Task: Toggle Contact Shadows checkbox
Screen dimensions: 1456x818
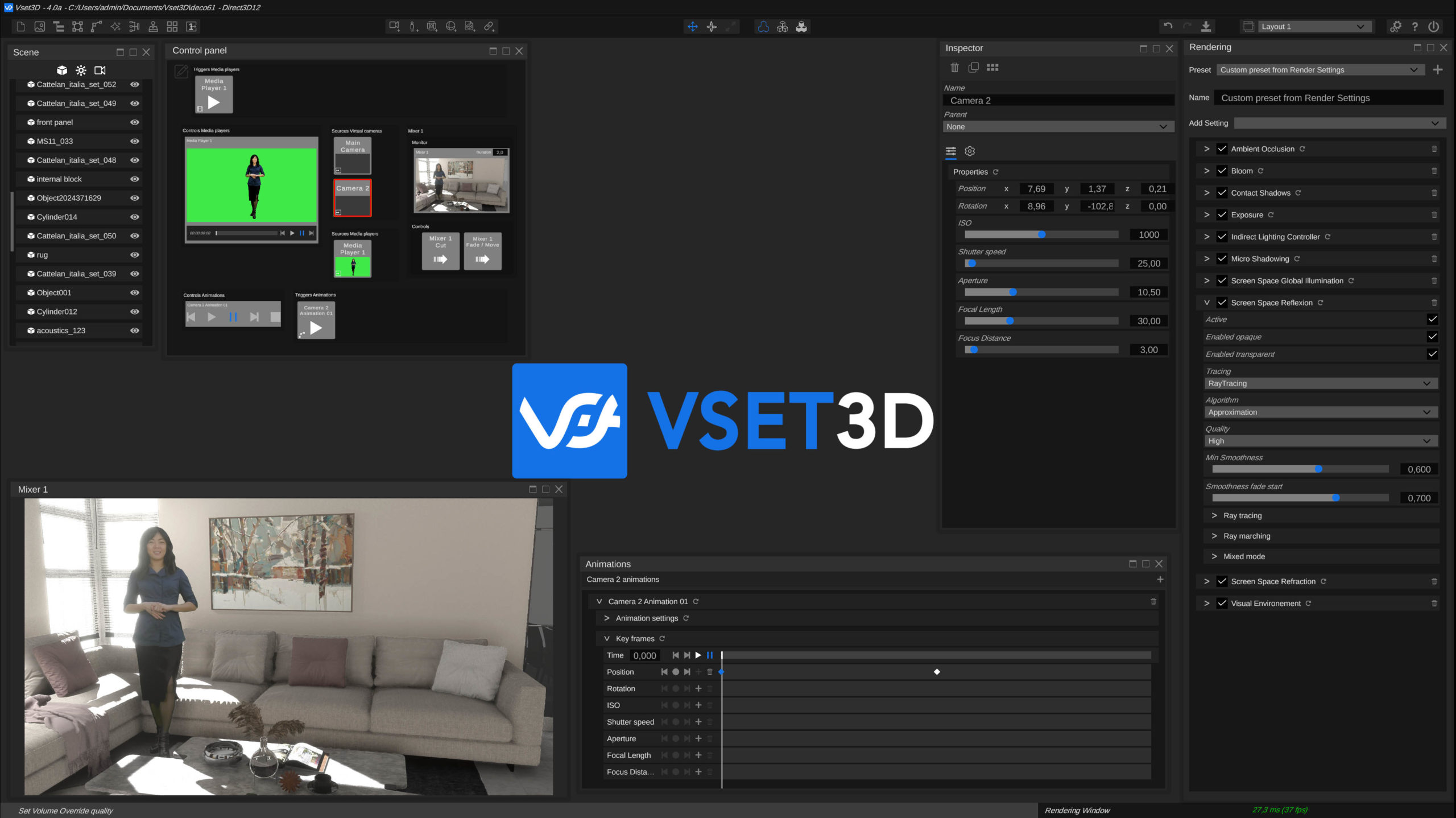Action: click(1222, 193)
